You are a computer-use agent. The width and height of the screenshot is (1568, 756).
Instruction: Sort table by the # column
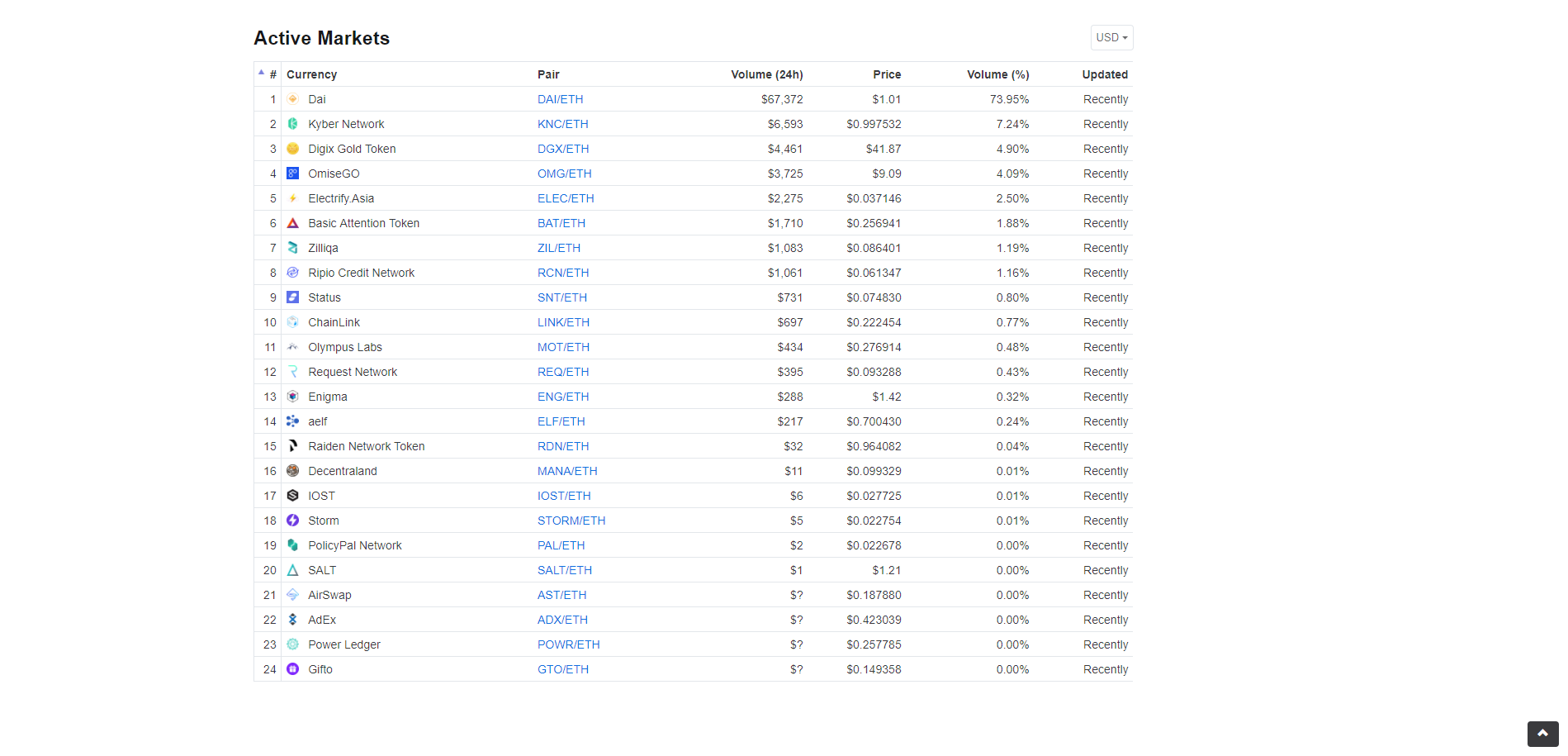268,74
